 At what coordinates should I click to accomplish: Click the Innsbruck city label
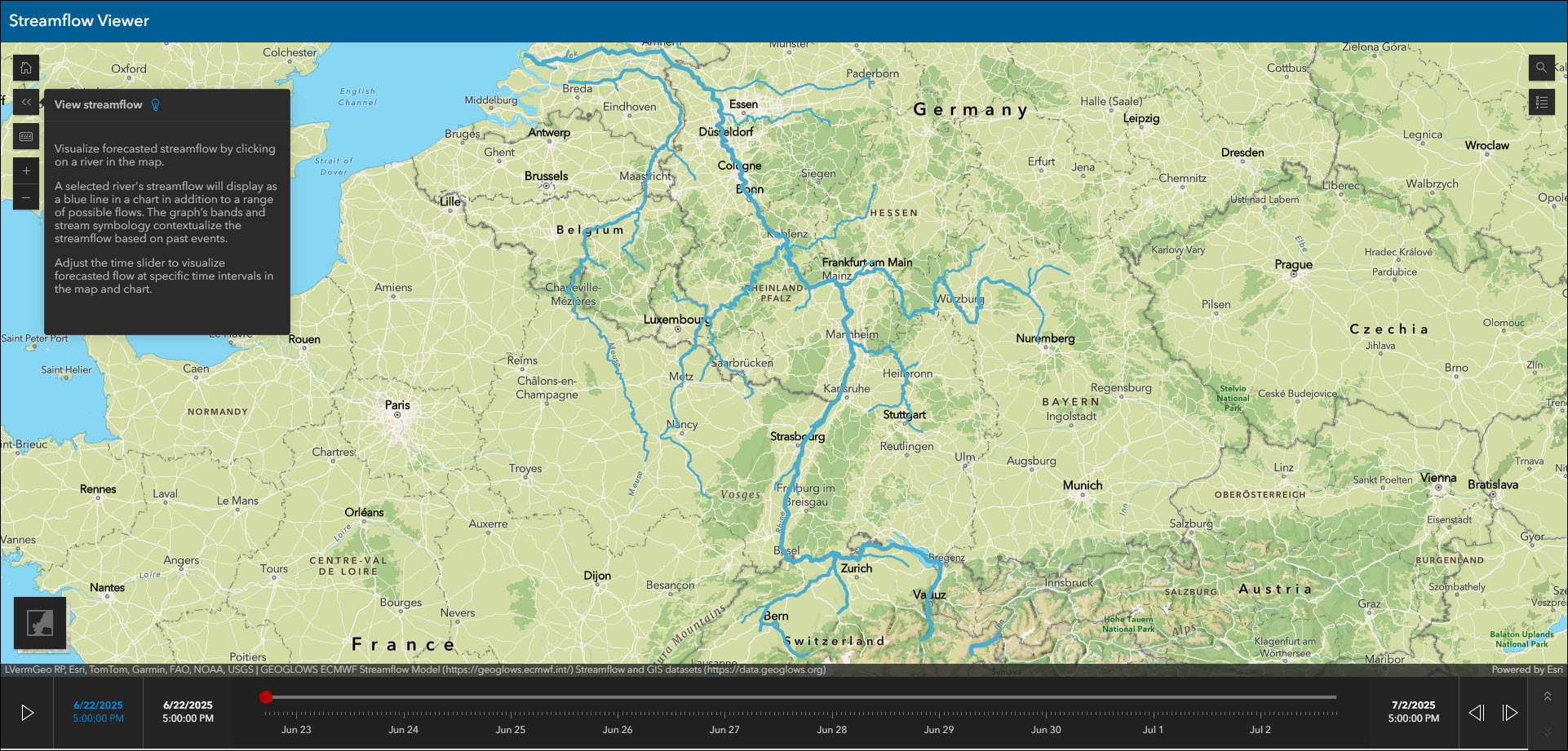(x=1069, y=583)
